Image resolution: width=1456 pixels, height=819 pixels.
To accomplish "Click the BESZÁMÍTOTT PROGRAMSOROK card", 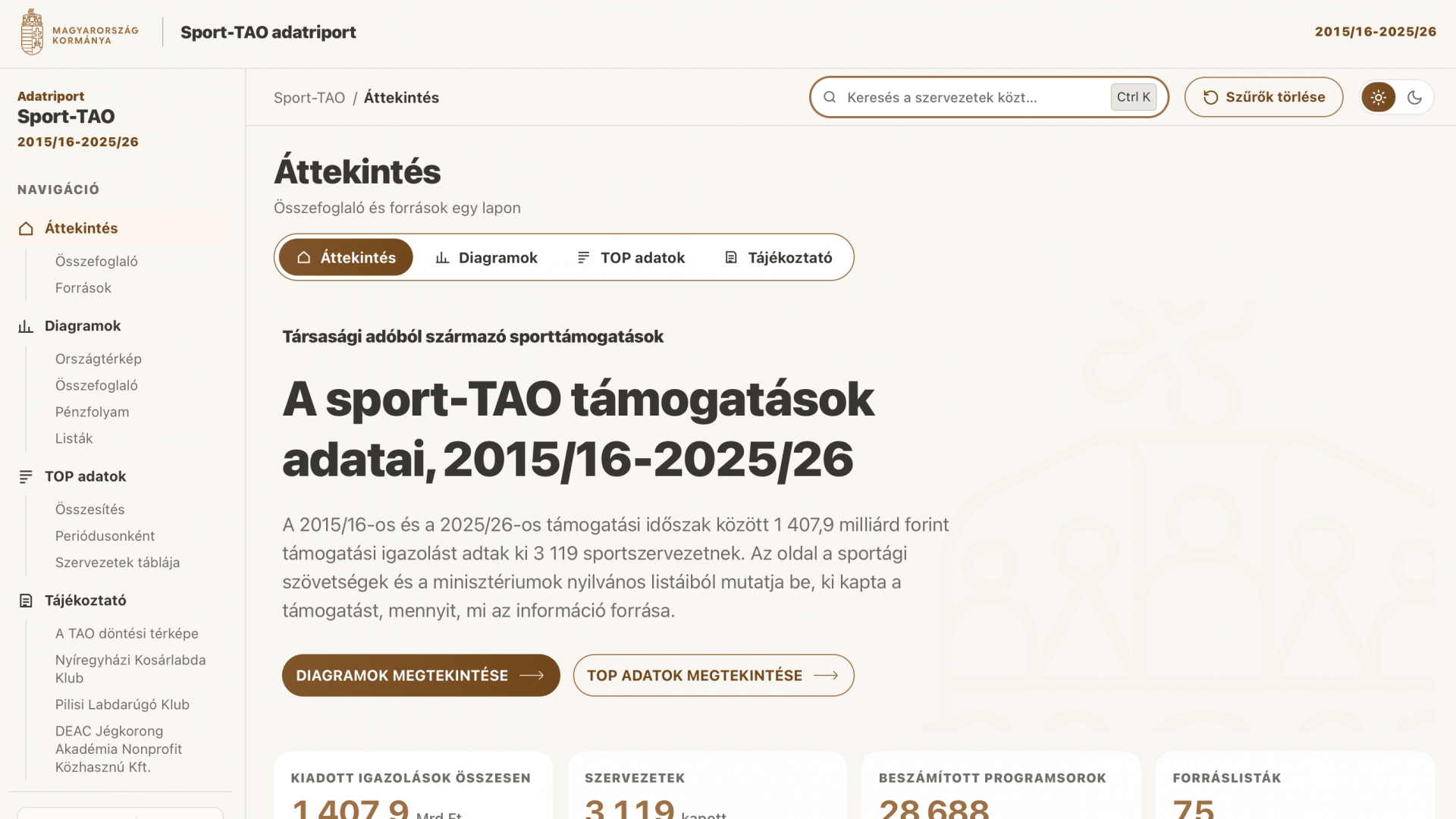I will coord(1001,786).
